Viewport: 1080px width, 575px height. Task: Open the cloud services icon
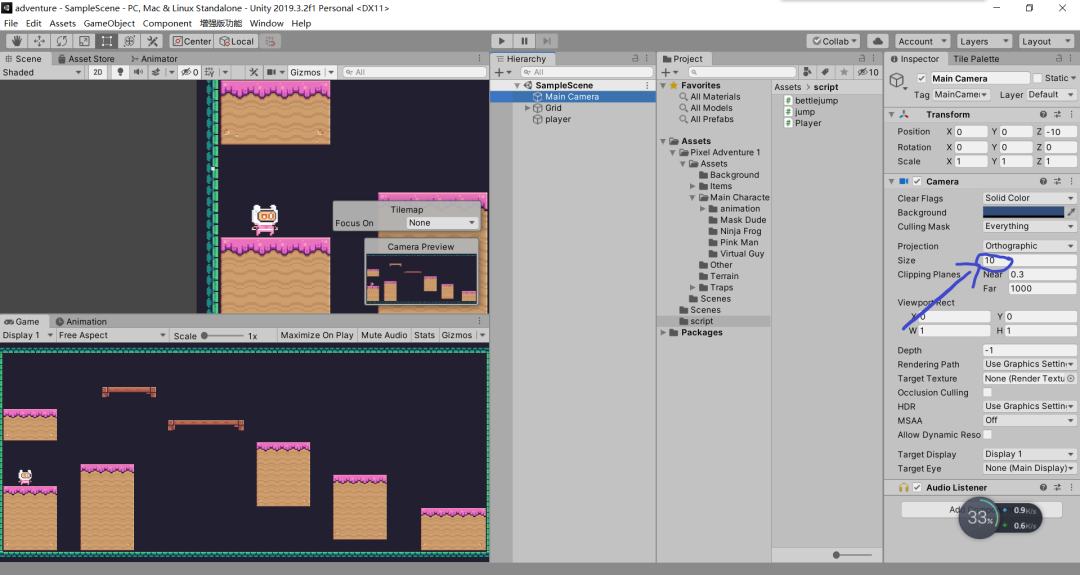click(x=878, y=41)
